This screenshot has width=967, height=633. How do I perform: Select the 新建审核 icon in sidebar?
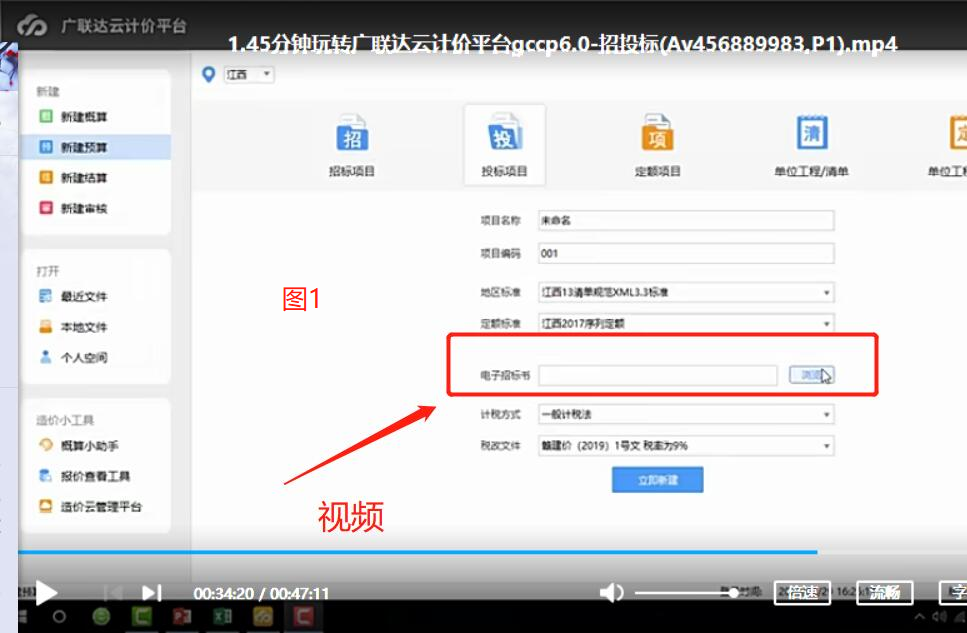tap(46, 208)
